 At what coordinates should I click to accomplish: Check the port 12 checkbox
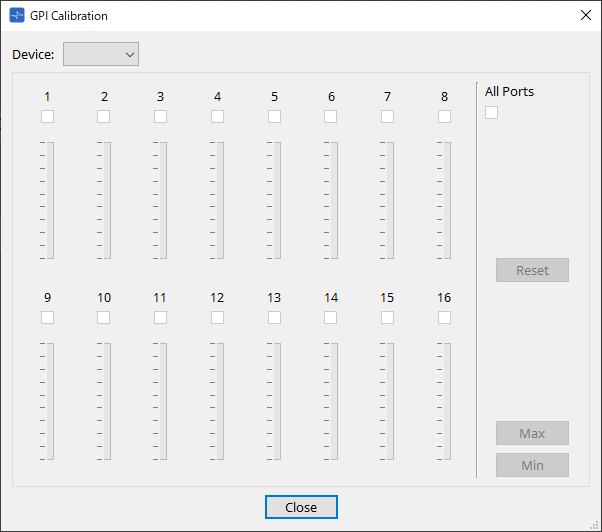tap(217, 317)
